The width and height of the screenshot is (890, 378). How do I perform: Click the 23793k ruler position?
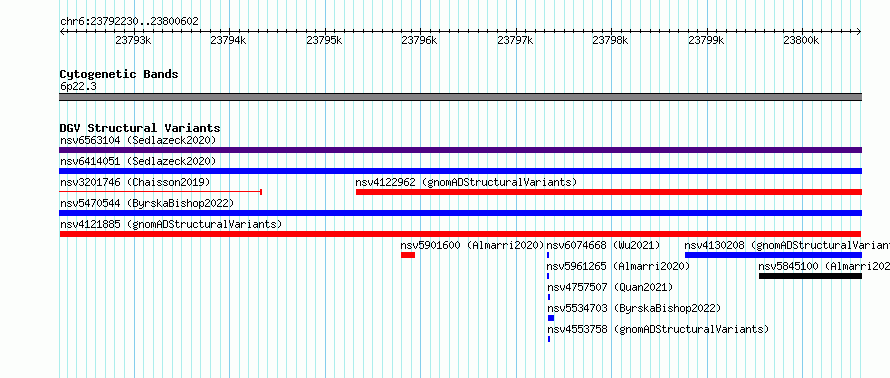[x=133, y=40]
